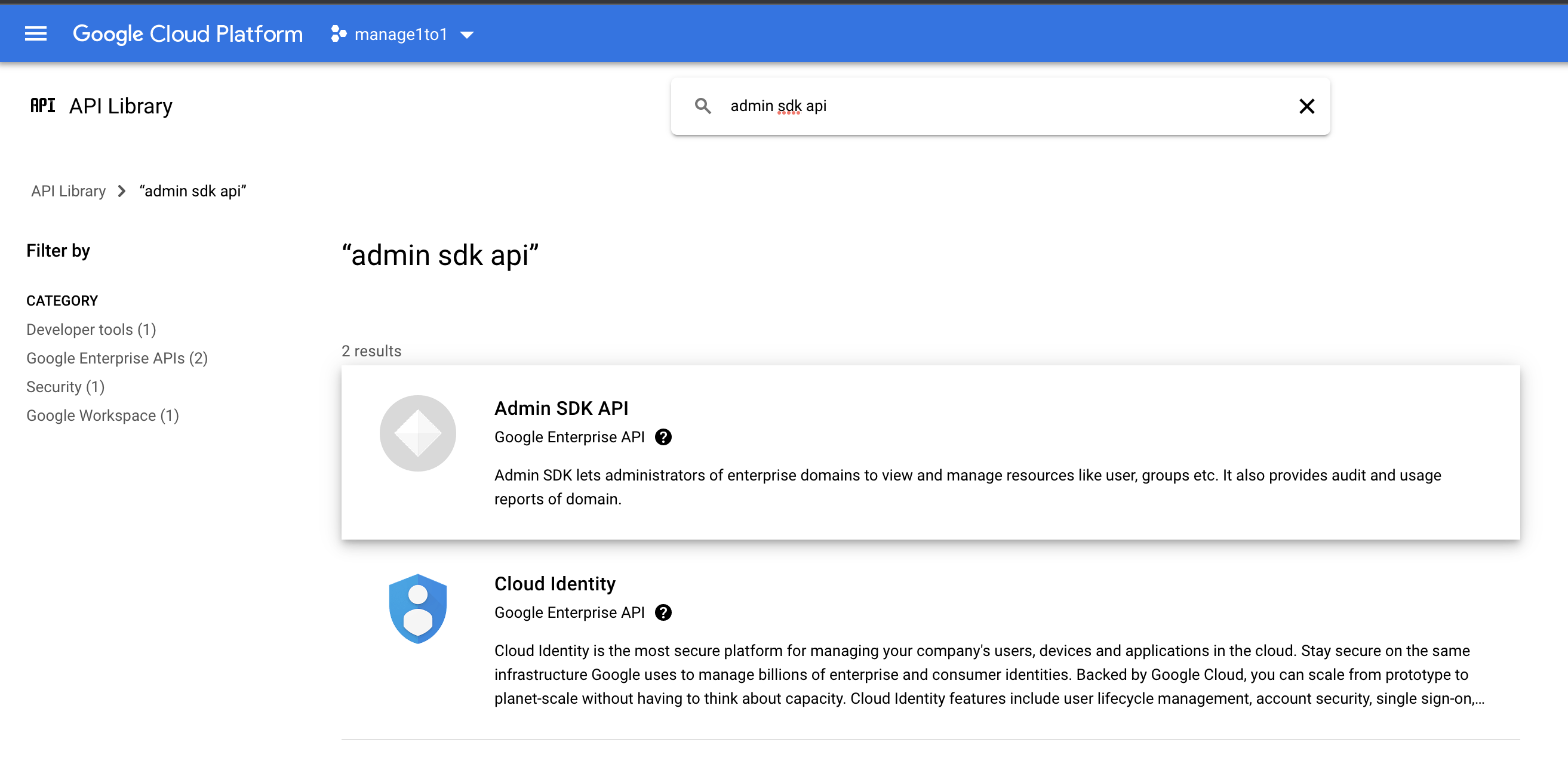Click the breadcrumb chevron separator
Viewport: 1568px width, 770px height.
point(122,191)
